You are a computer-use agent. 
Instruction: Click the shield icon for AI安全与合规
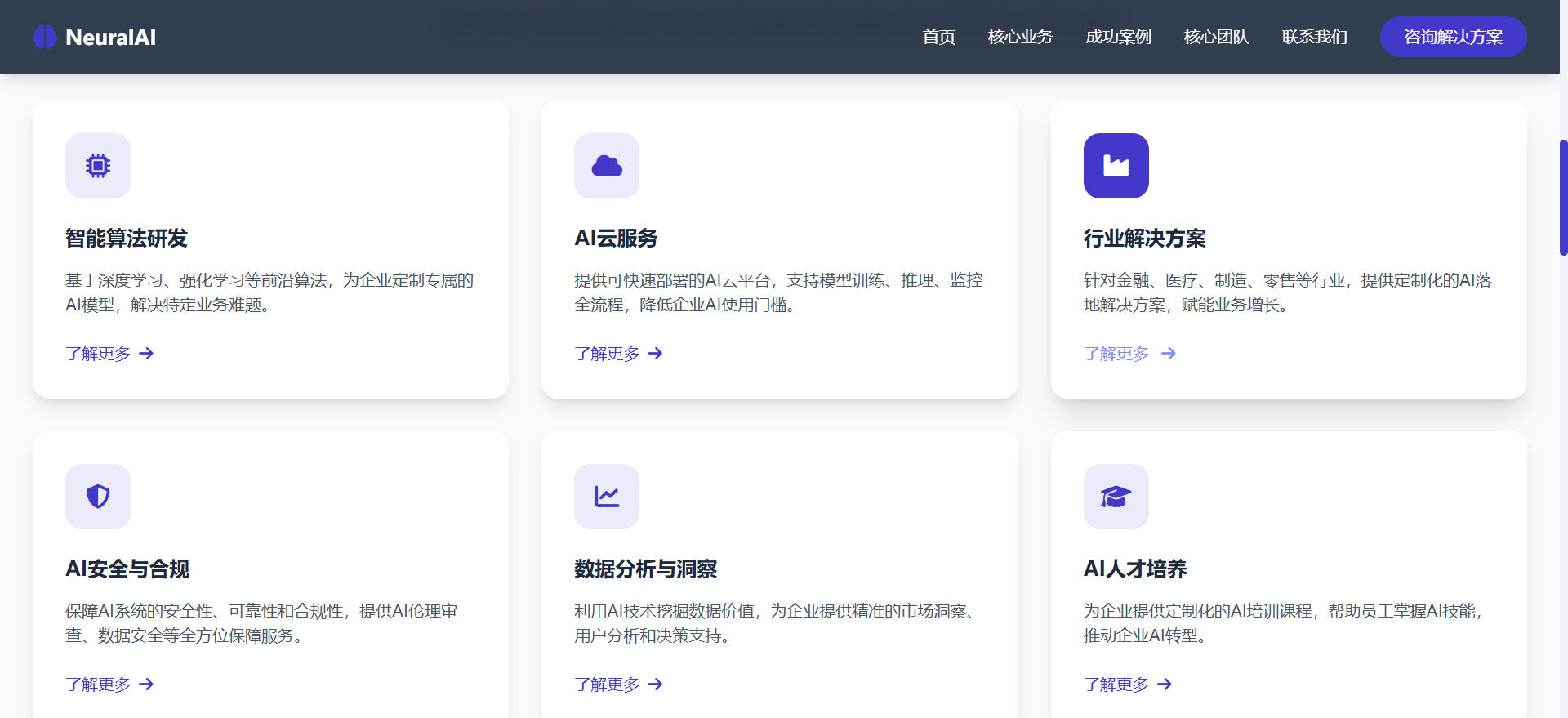point(98,497)
